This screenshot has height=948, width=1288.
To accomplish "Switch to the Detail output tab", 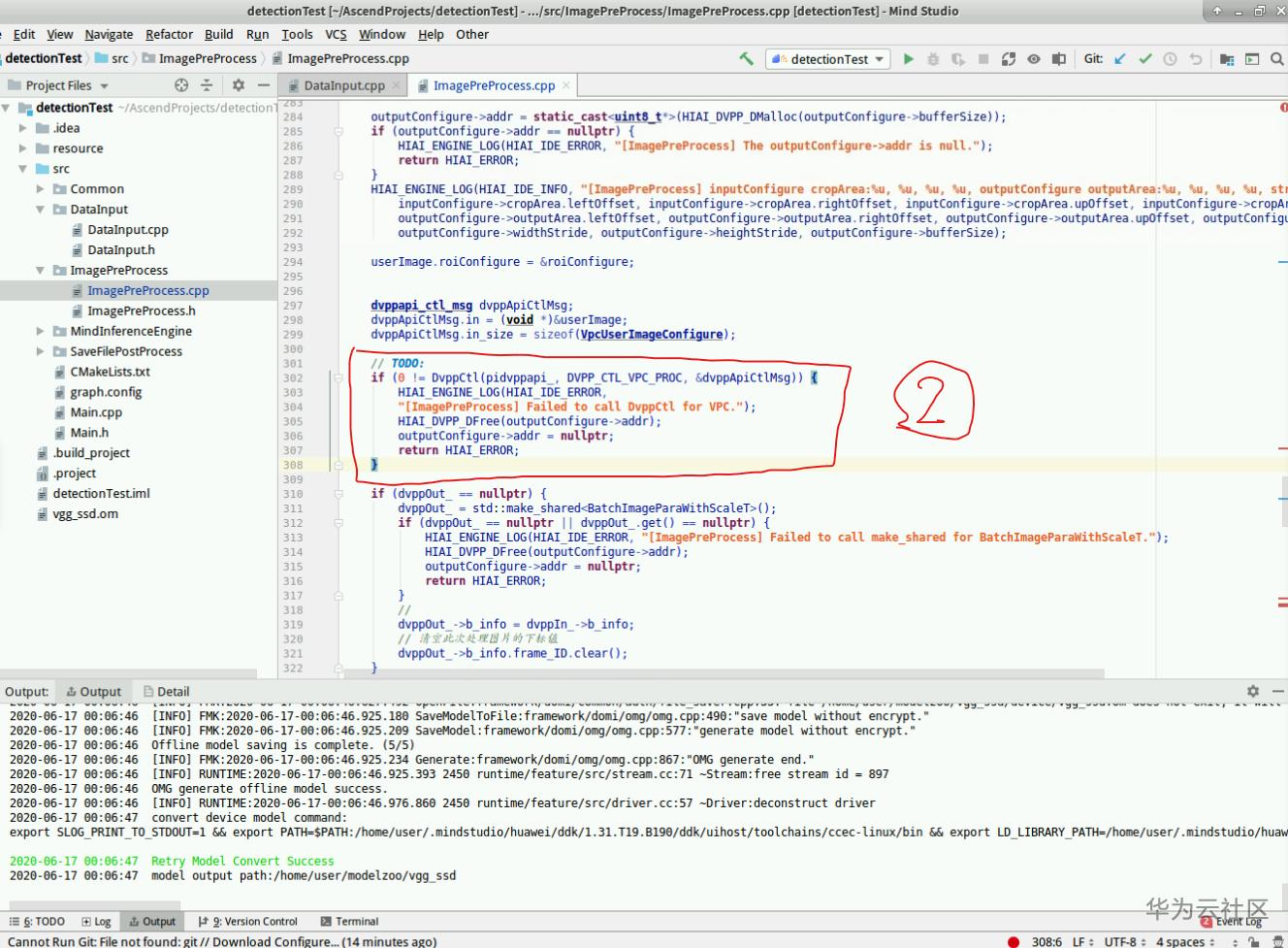I will [166, 692].
